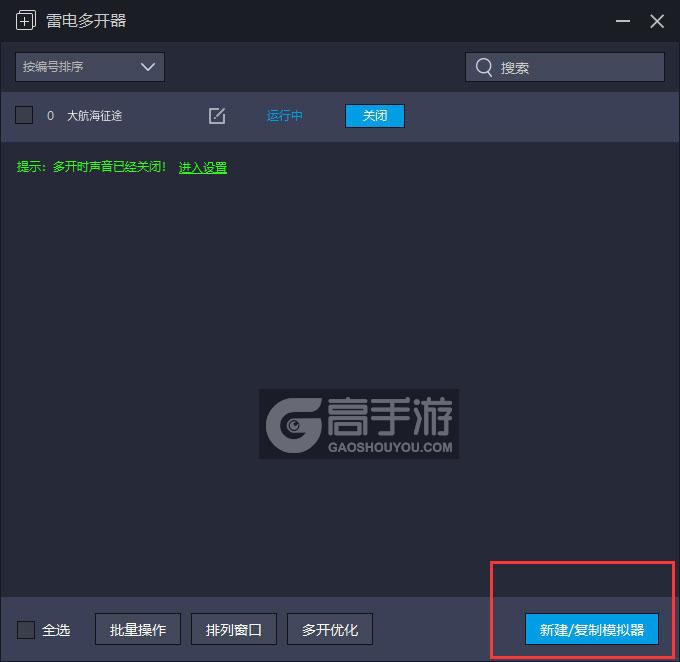
Task: Open 多开优化 multi-instance optimization
Action: pyautogui.click(x=330, y=629)
